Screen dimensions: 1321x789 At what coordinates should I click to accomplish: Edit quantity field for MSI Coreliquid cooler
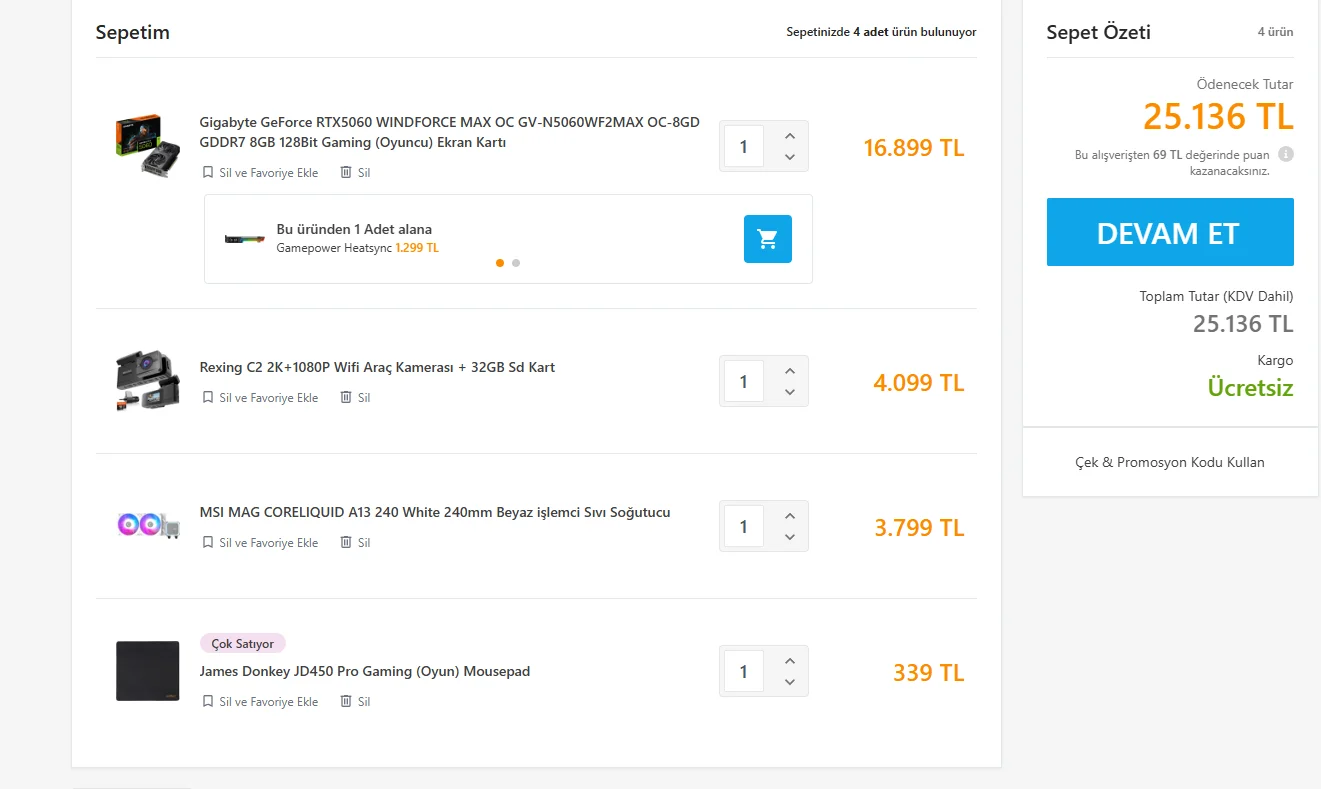click(743, 526)
